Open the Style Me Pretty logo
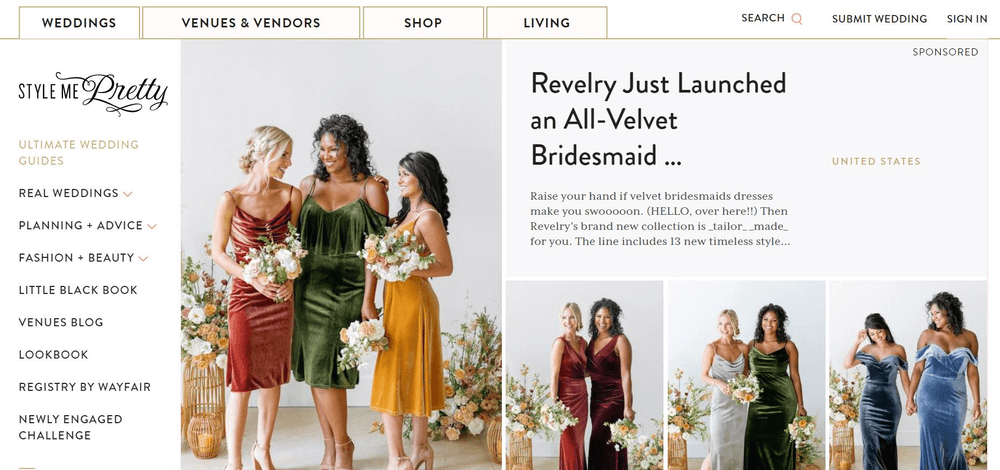The height and width of the screenshot is (470, 1000). 93,93
